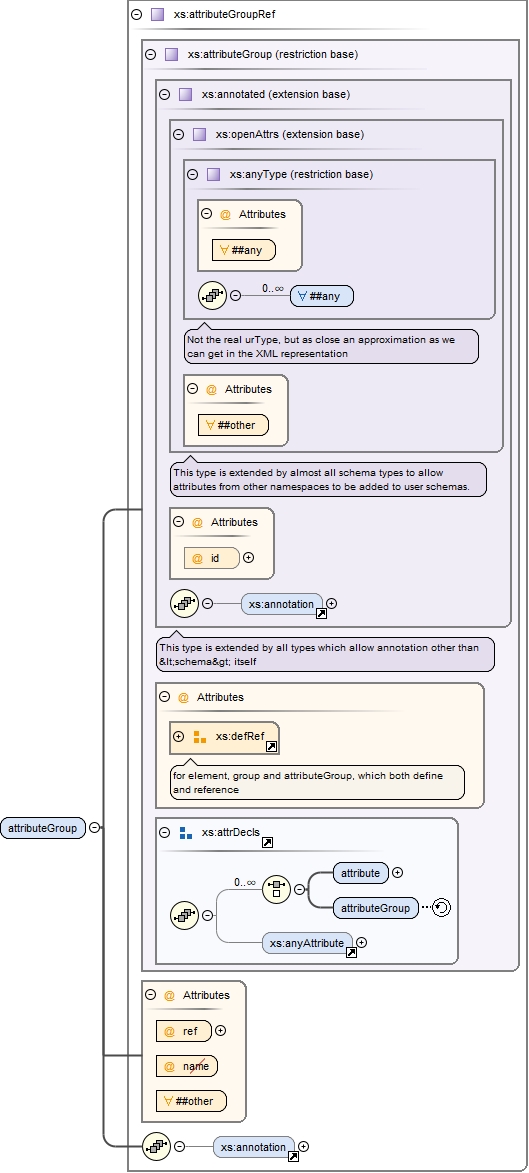Image resolution: width=529 pixels, height=1173 pixels.
Task: Select the struck-through name attribute
Action: tap(186, 1066)
